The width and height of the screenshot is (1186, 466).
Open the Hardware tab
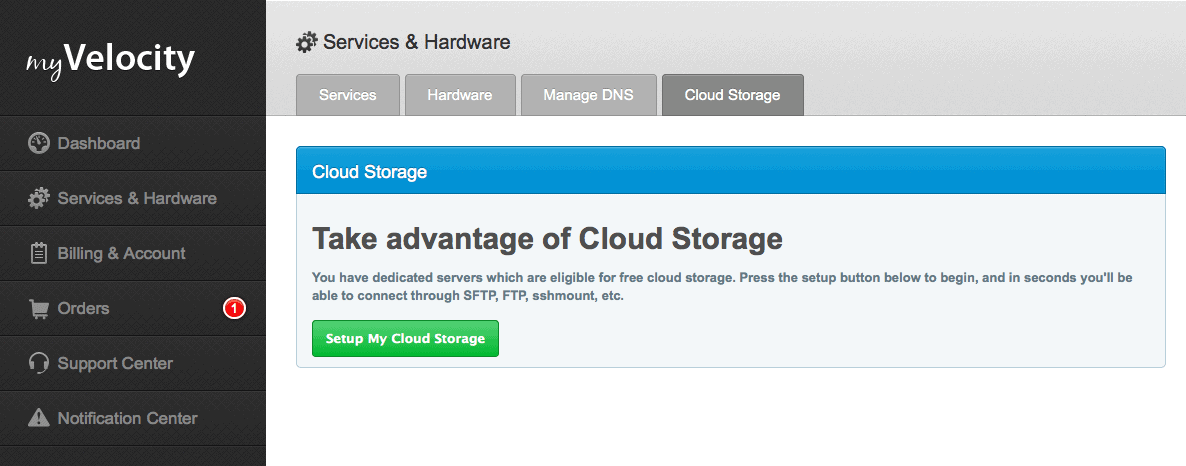[x=460, y=95]
